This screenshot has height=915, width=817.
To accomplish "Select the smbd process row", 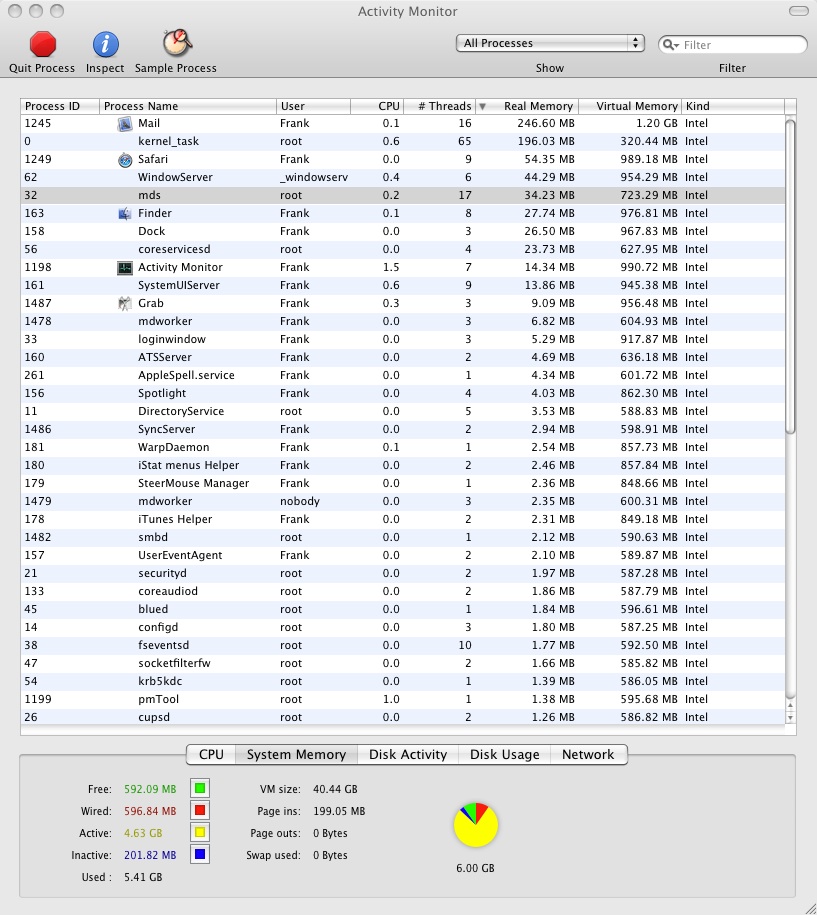I will [x=403, y=537].
